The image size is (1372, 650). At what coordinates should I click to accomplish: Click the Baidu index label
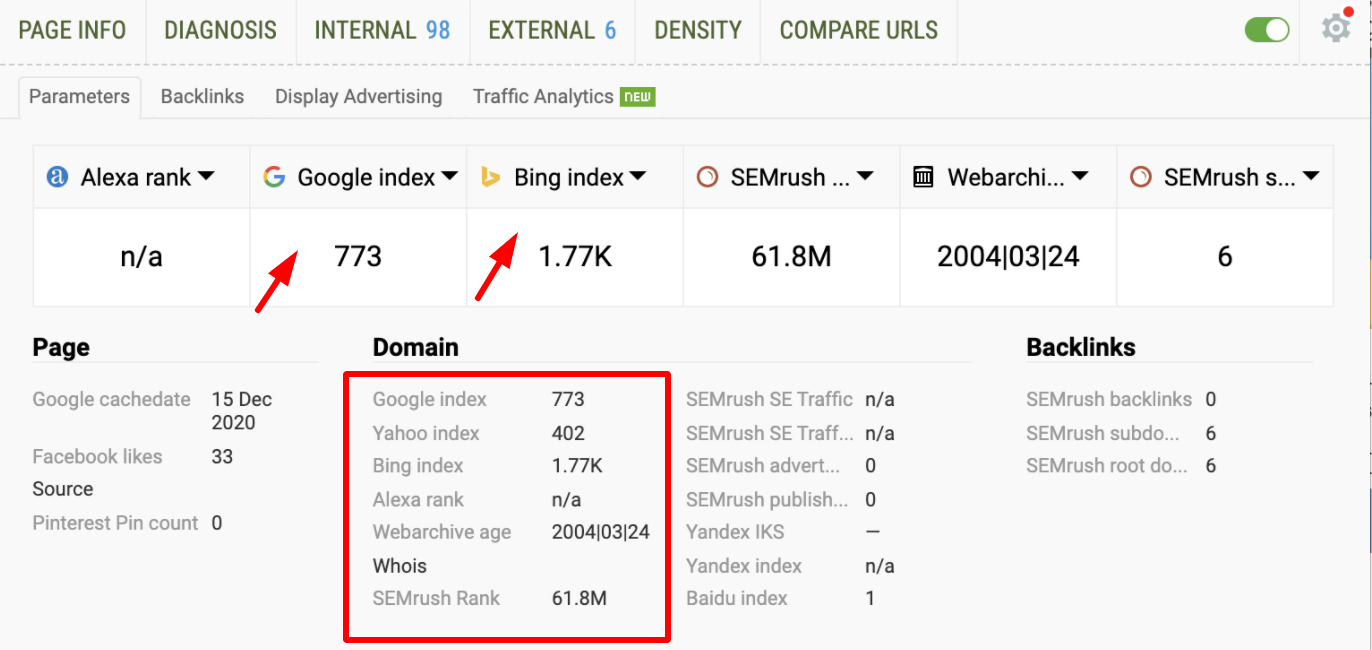coord(737,598)
